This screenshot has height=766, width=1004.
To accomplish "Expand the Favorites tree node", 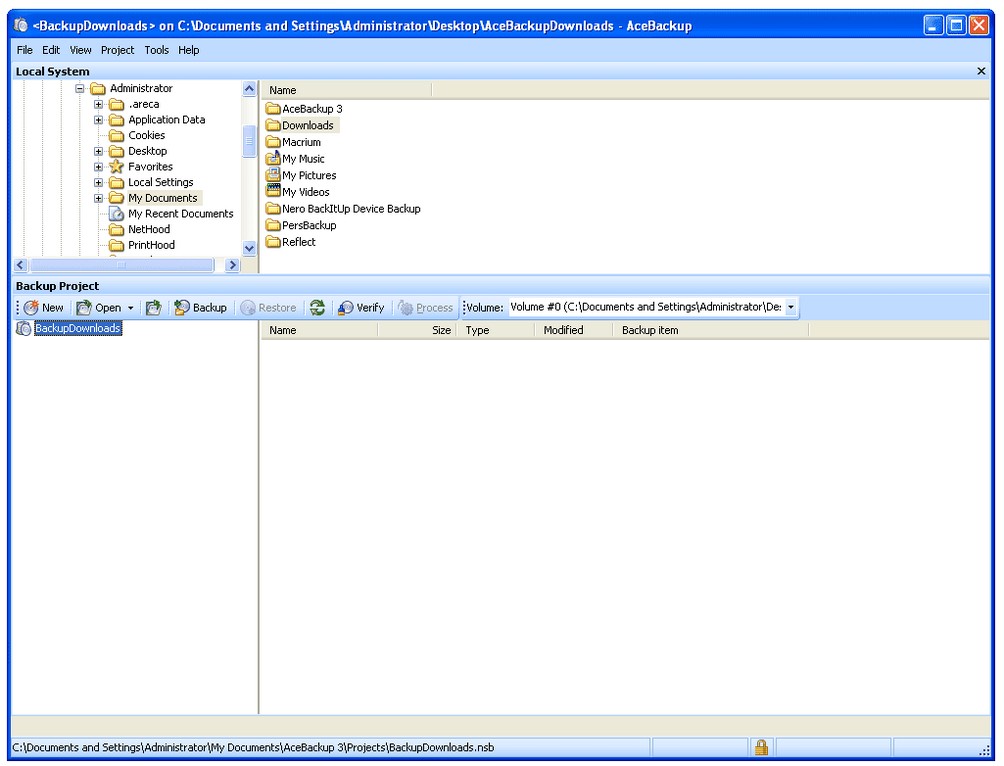I will pos(98,167).
